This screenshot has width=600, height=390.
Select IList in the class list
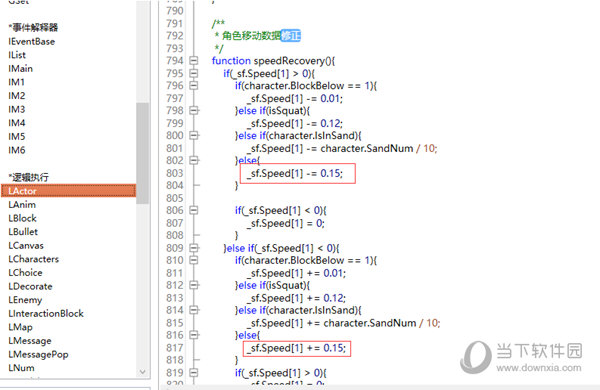[17, 55]
